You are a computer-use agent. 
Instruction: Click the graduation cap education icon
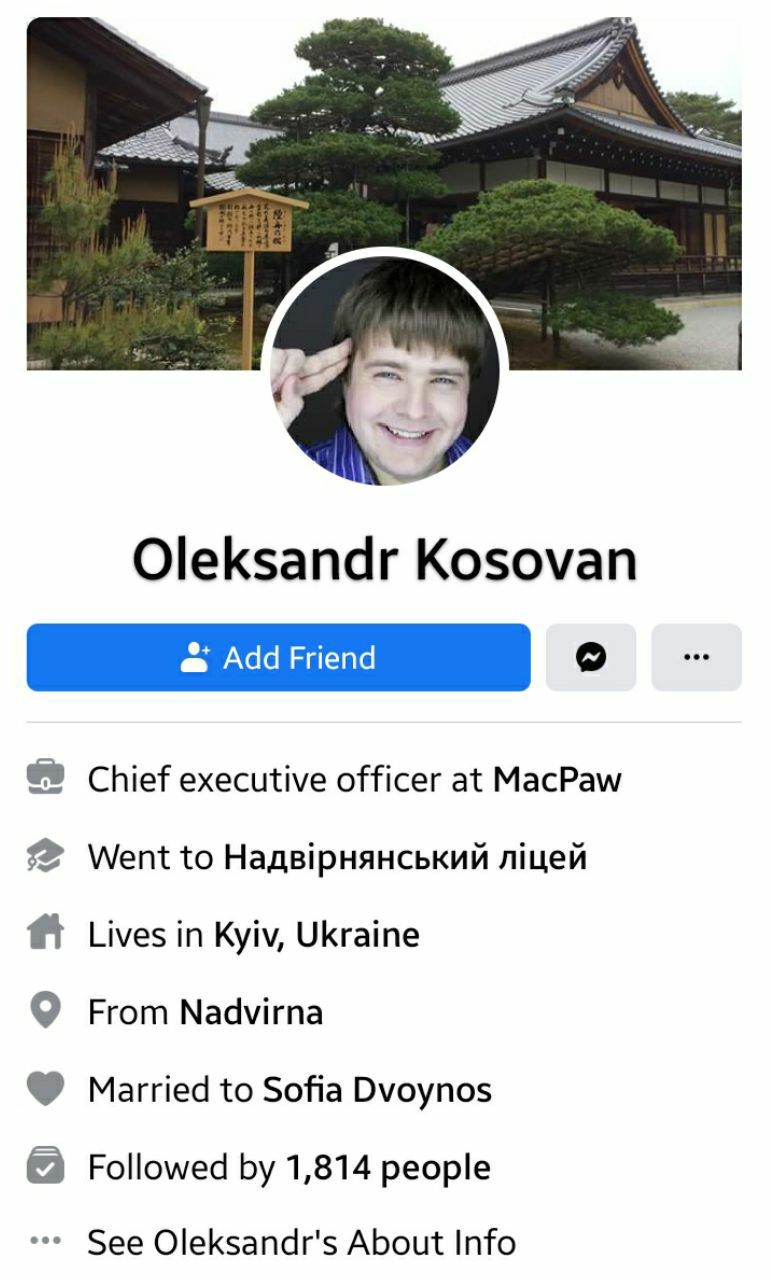[x=46, y=856]
